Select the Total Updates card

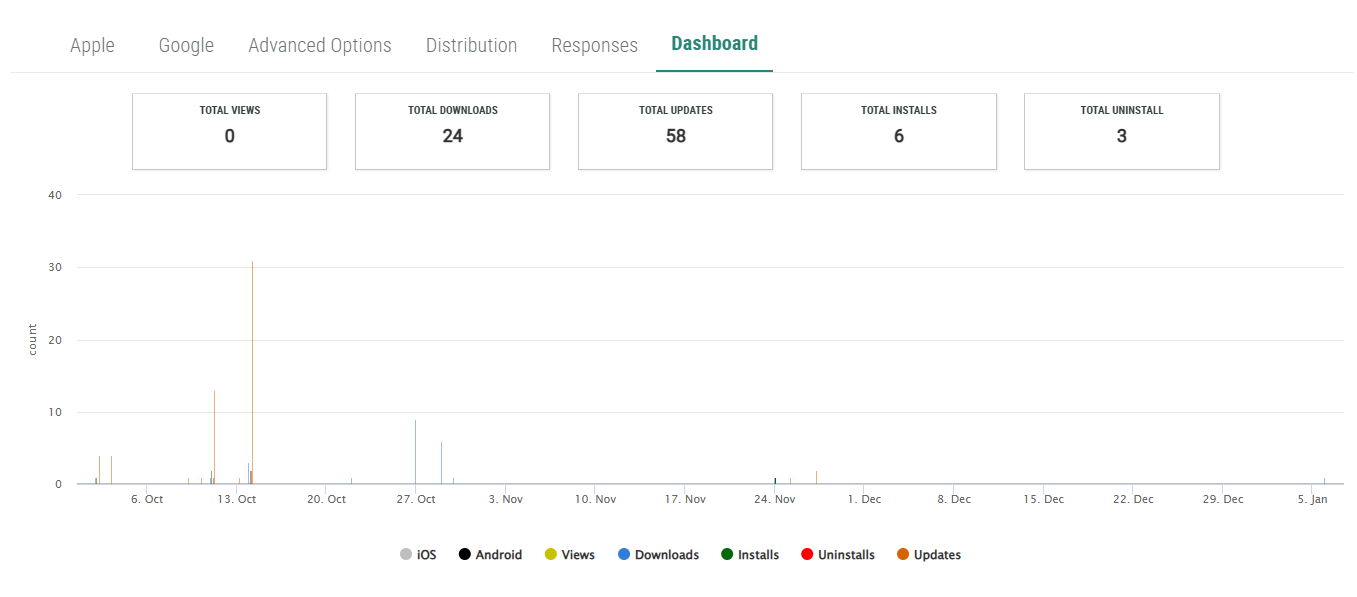pos(675,131)
